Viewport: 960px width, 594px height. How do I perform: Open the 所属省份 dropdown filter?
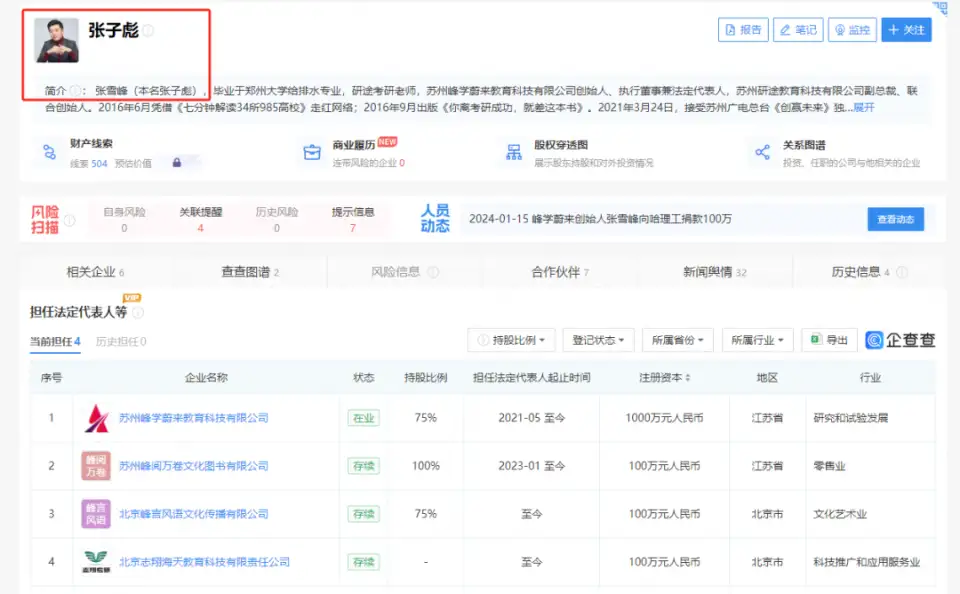coord(677,341)
